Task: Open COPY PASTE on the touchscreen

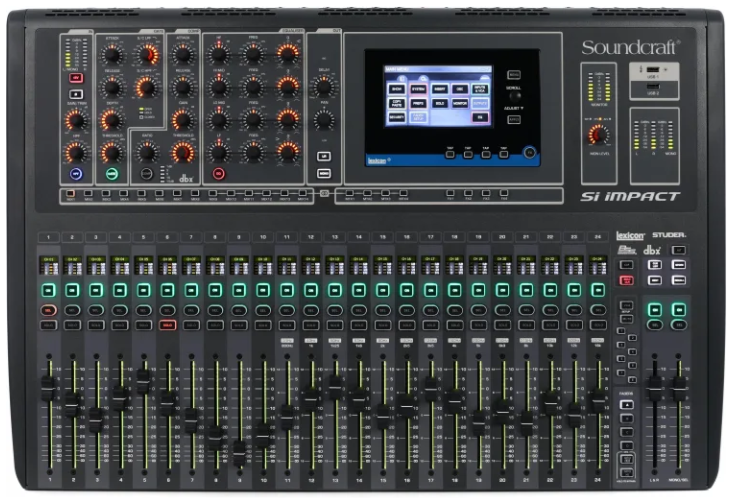Action: click(x=397, y=103)
